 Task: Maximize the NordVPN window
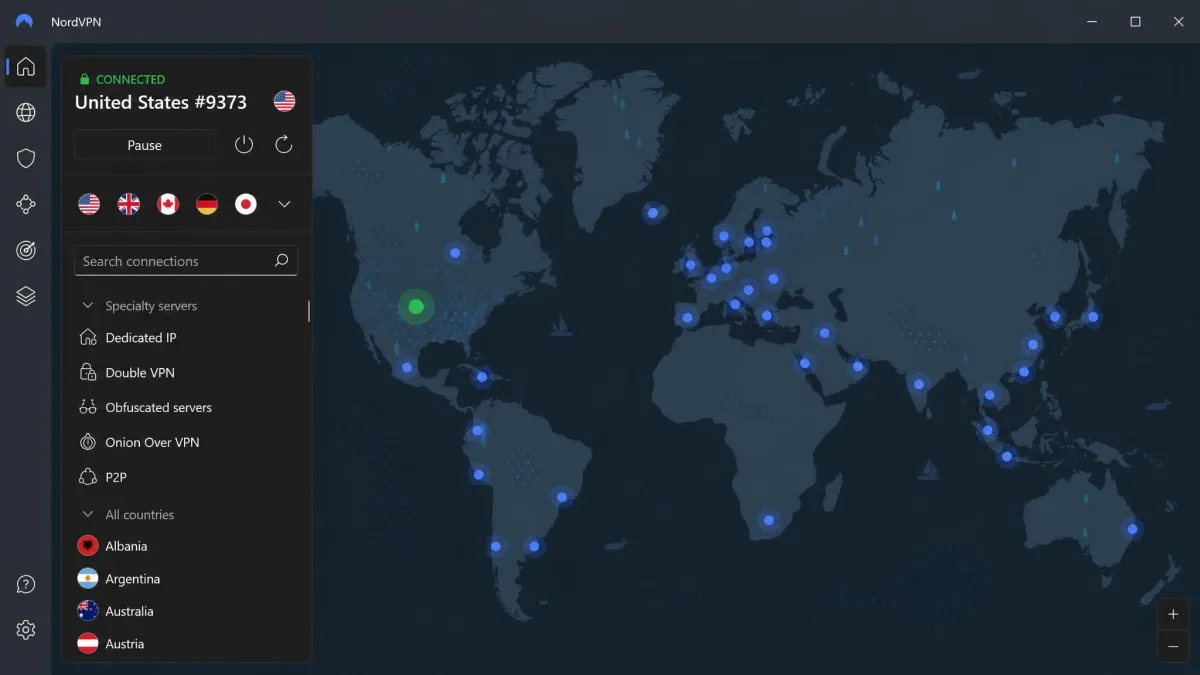(1135, 21)
